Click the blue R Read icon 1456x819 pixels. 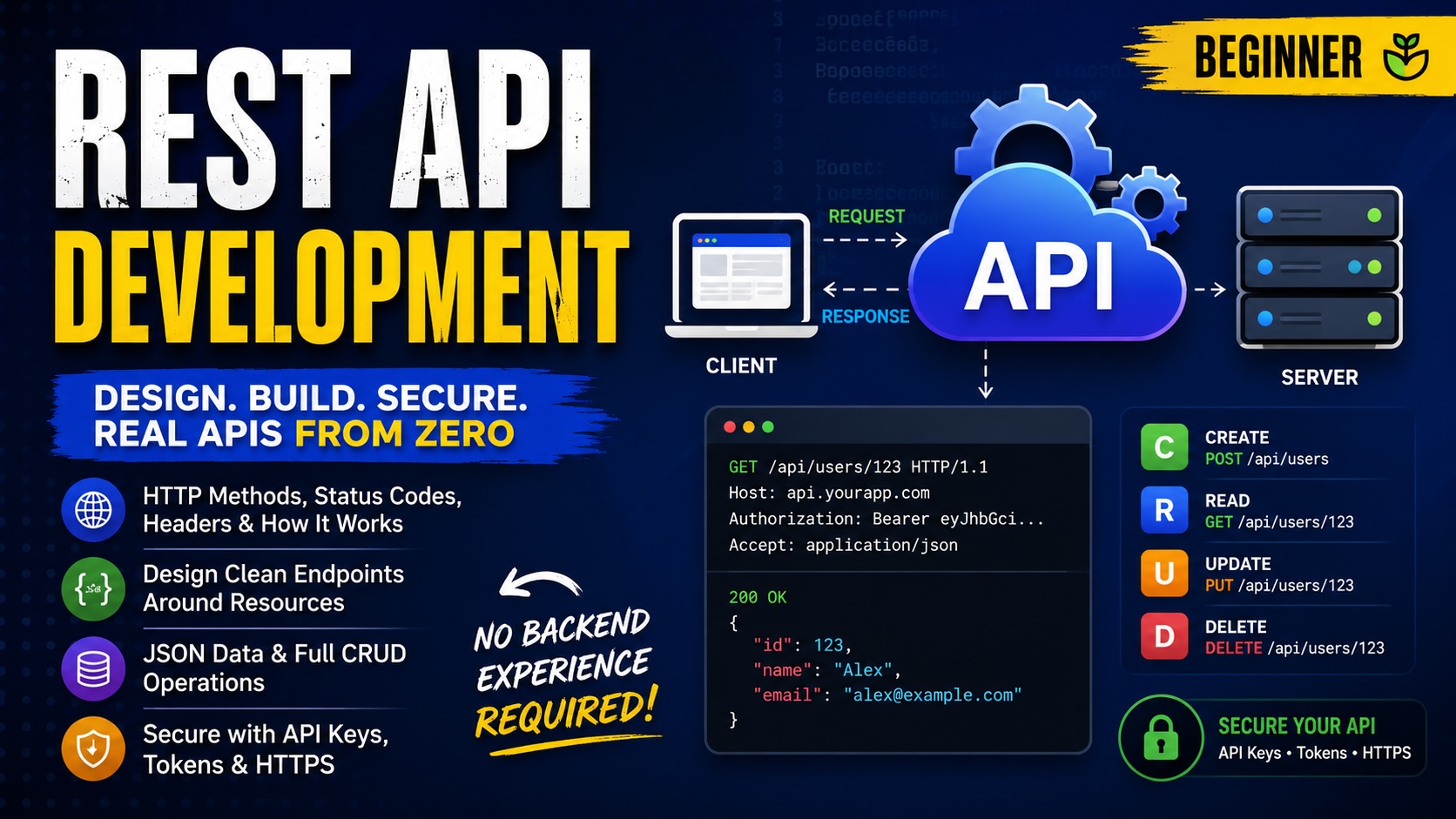pos(1164,510)
